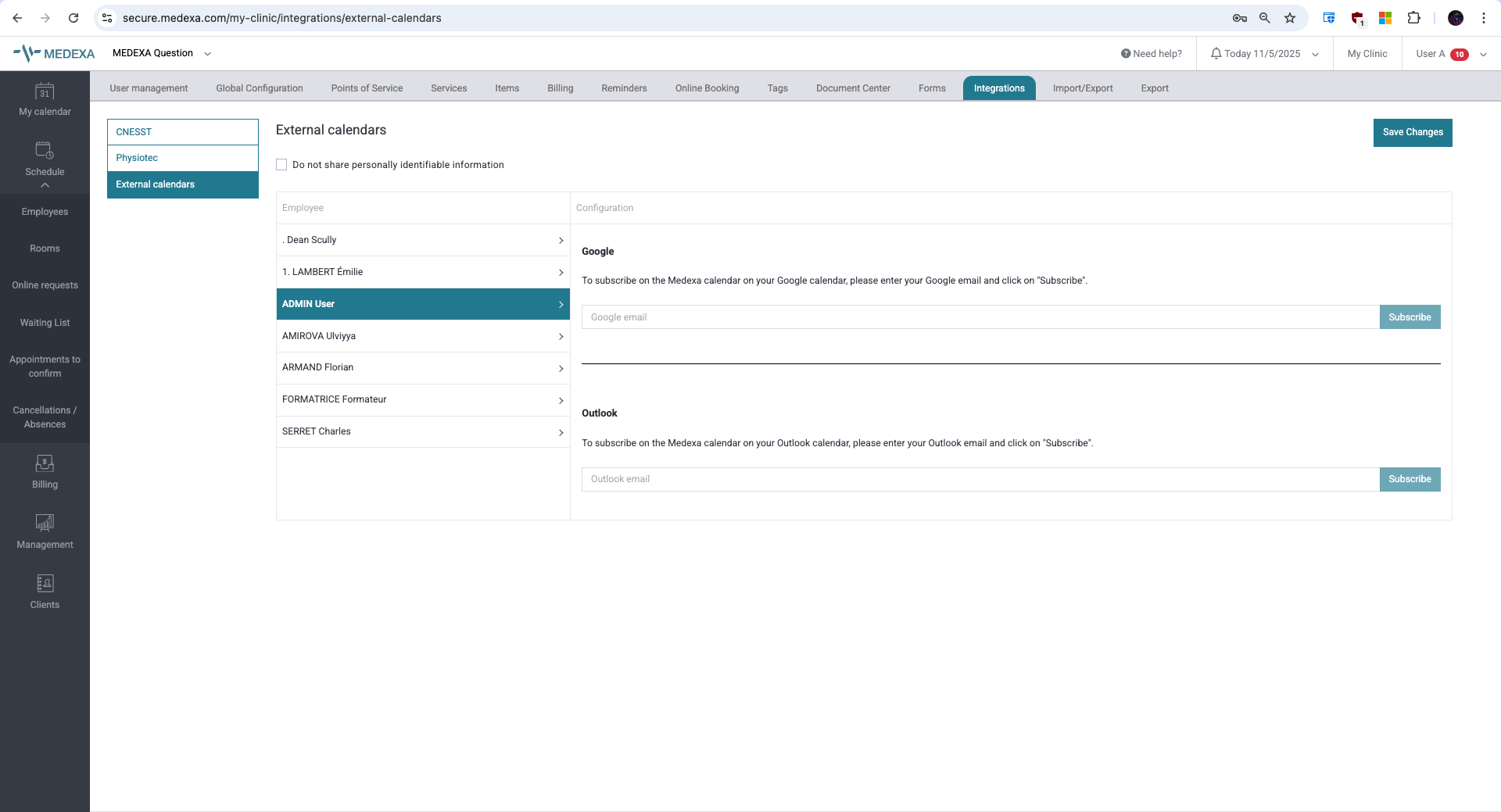This screenshot has width=1501, height=812.
Task: Open Appointments to confirm in the sidebar
Action: (45, 367)
